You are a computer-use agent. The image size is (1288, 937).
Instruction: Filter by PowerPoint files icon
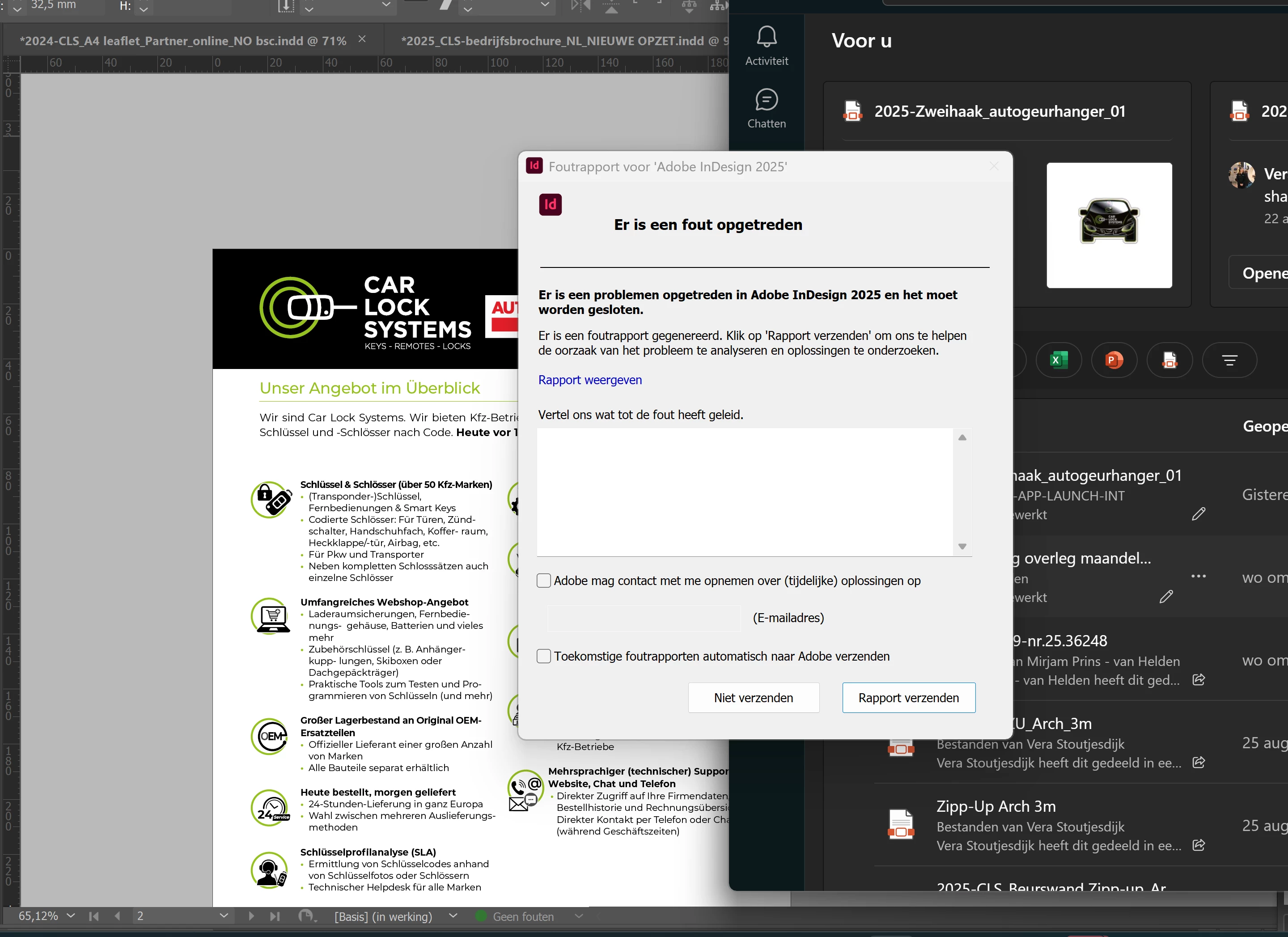[x=1114, y=360]
